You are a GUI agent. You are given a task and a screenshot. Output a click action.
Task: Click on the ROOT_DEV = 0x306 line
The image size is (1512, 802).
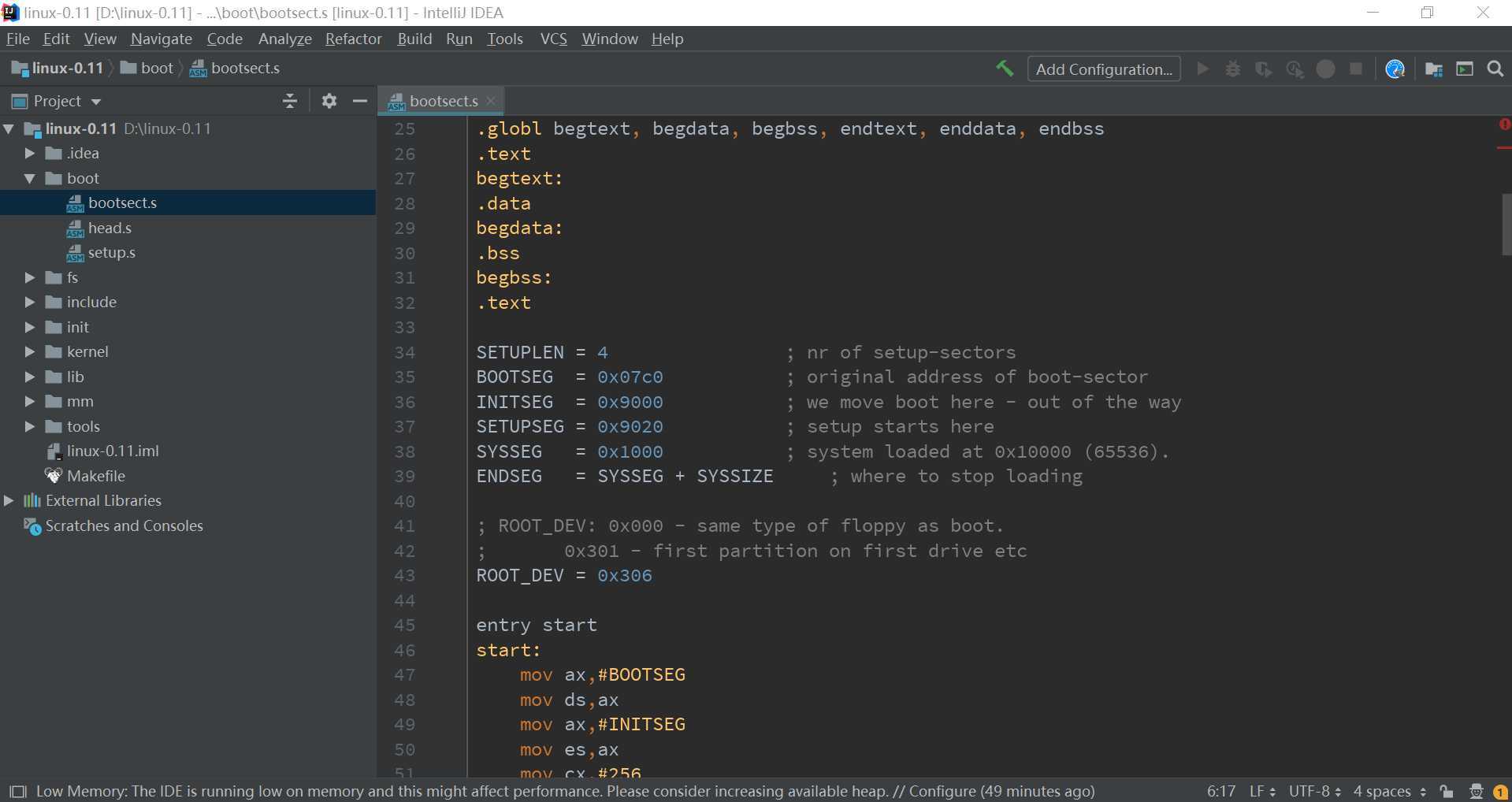pos(564,575)
